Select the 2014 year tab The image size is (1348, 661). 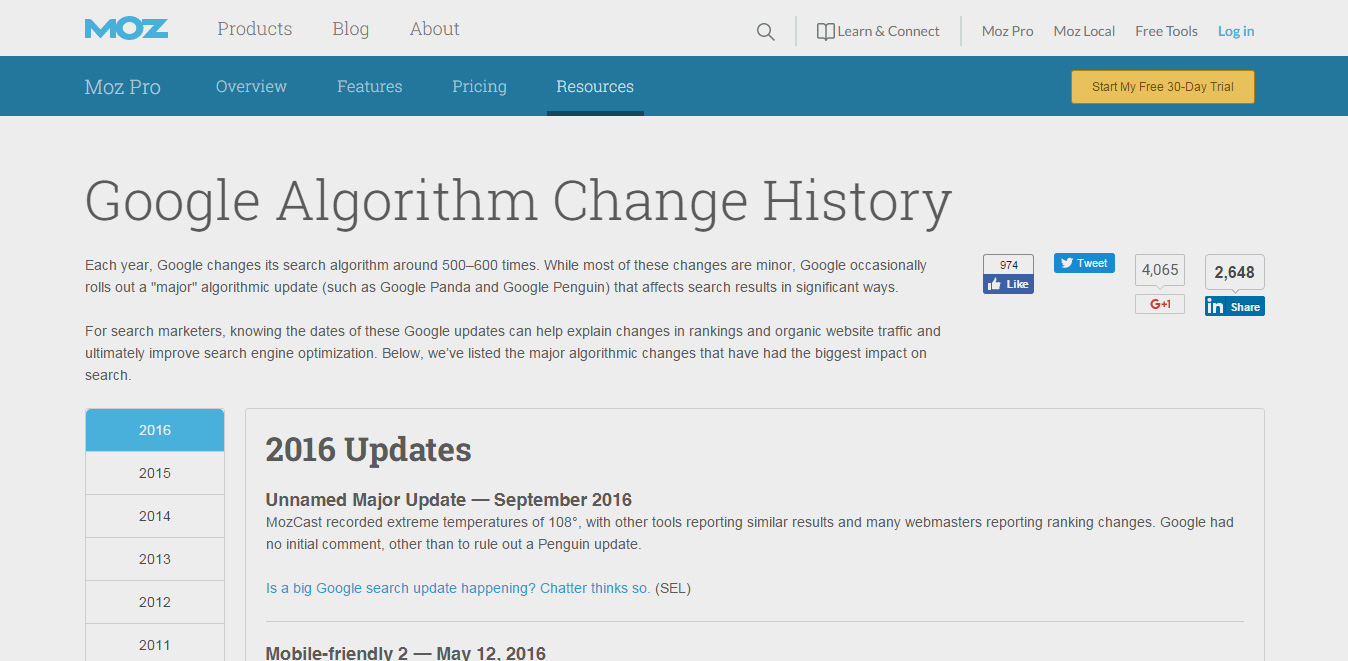pyautogui.click(x=155, y=516)
